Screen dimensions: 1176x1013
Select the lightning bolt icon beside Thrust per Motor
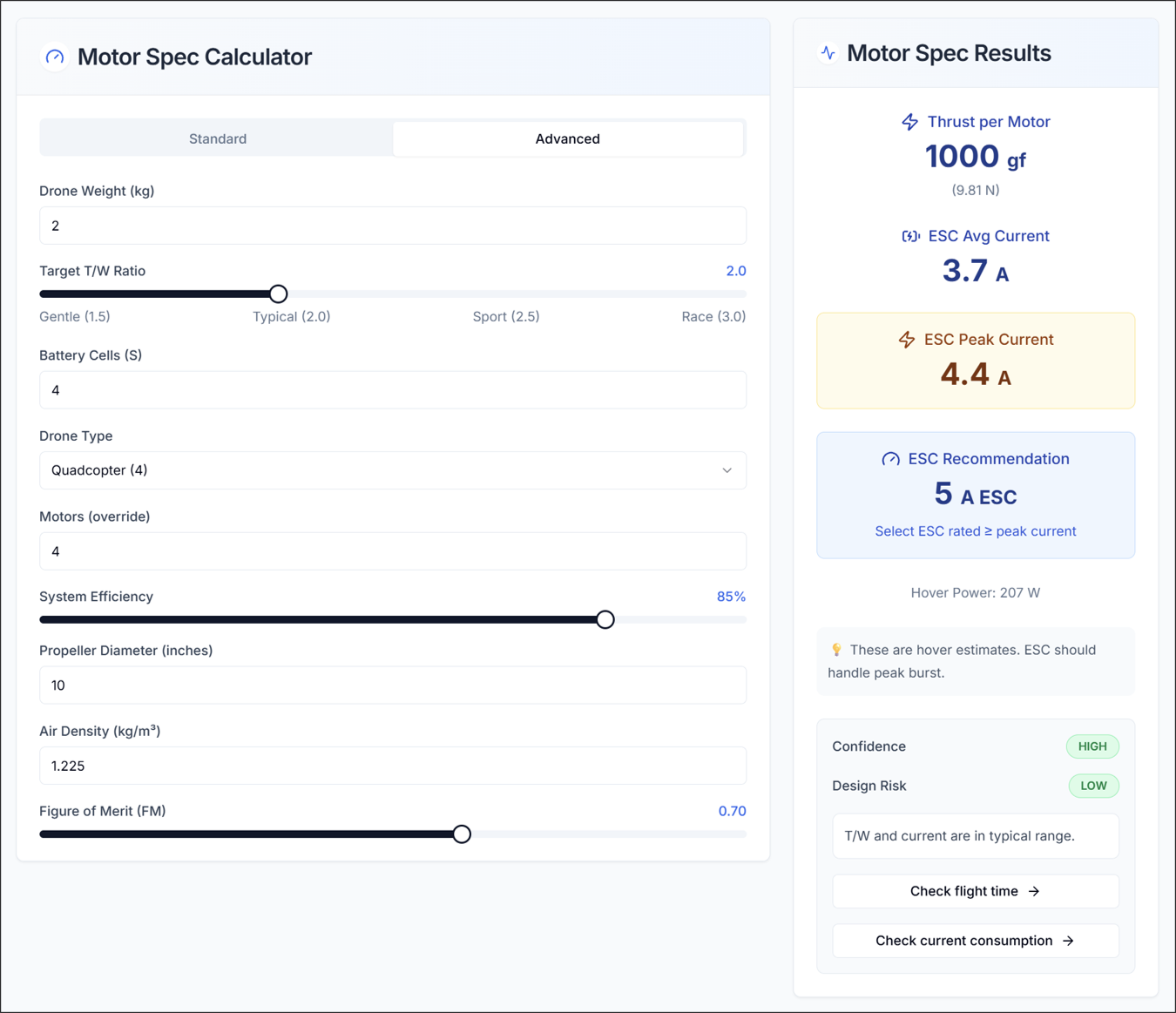pos(909,122)
